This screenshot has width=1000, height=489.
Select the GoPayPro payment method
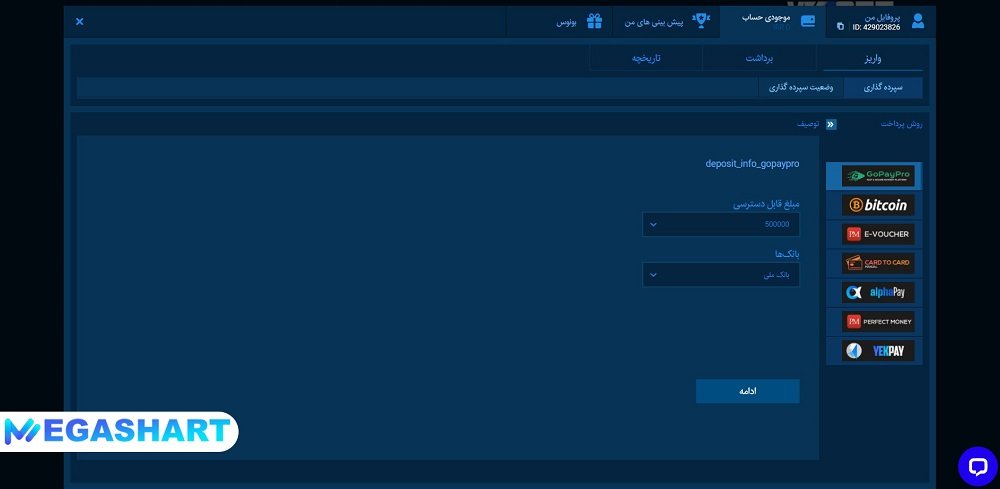[877, 176]
